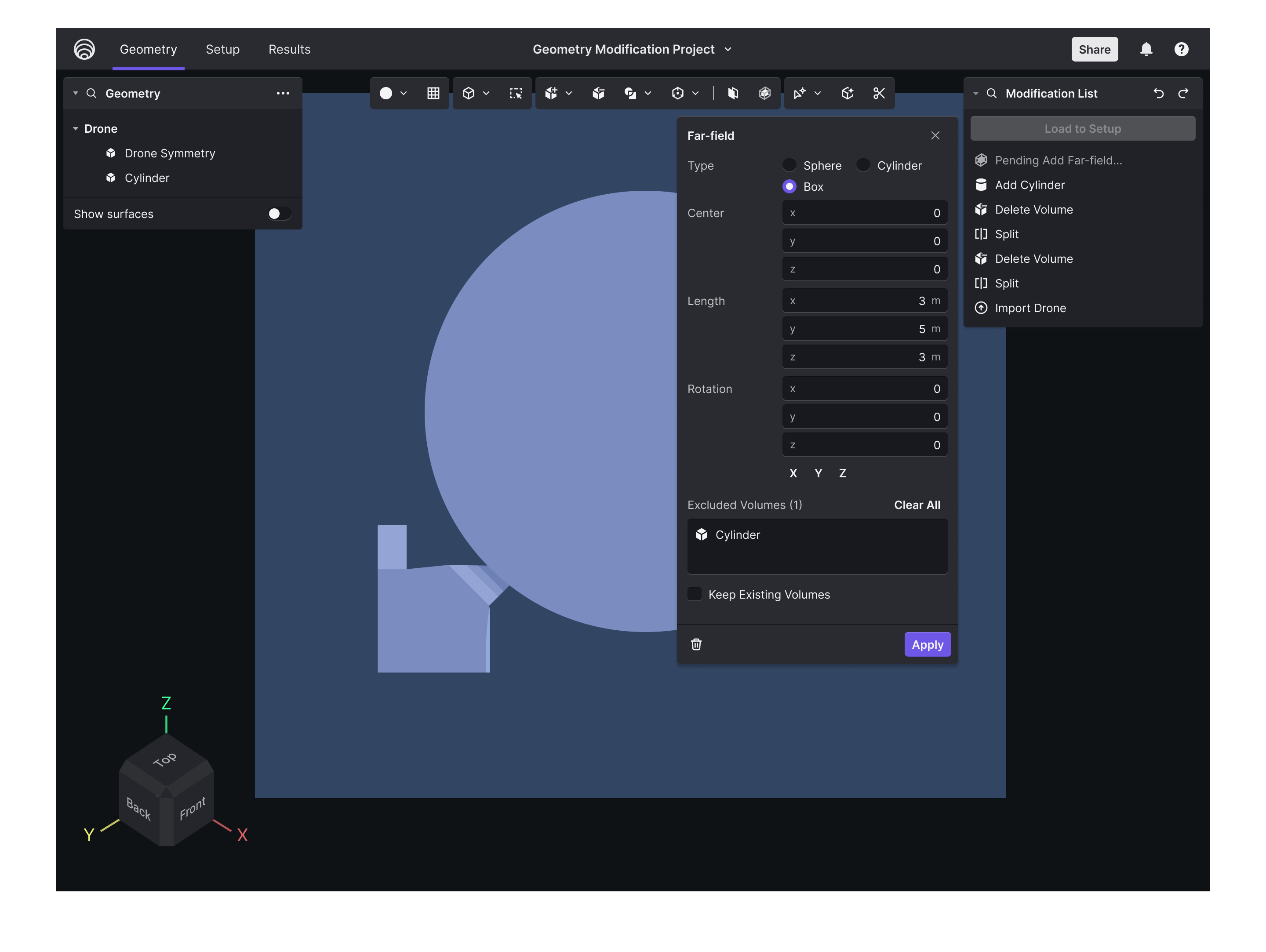Click the cube sparkle tool icon

(847, 93)
